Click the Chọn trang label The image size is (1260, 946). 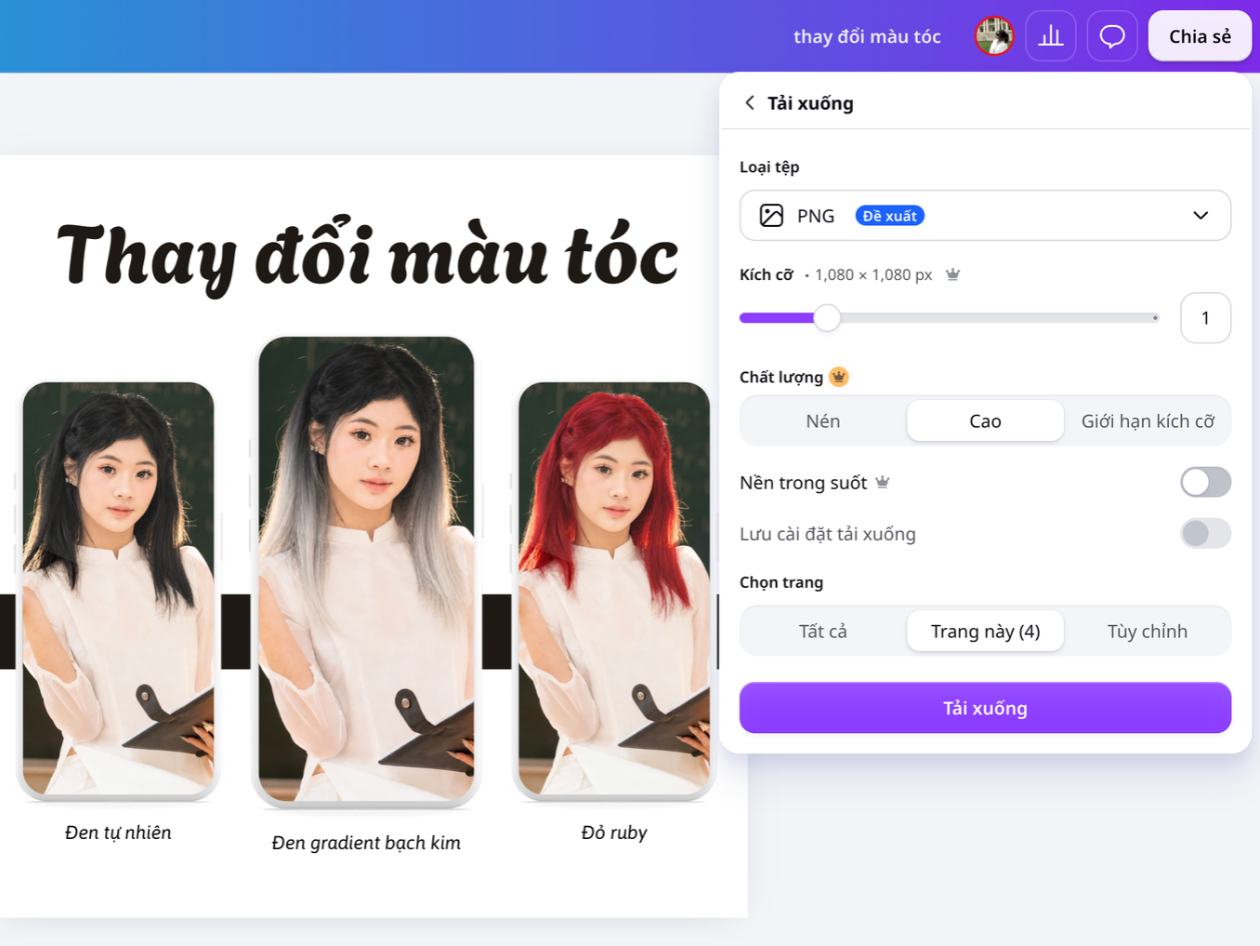click(x=781, y=582)
